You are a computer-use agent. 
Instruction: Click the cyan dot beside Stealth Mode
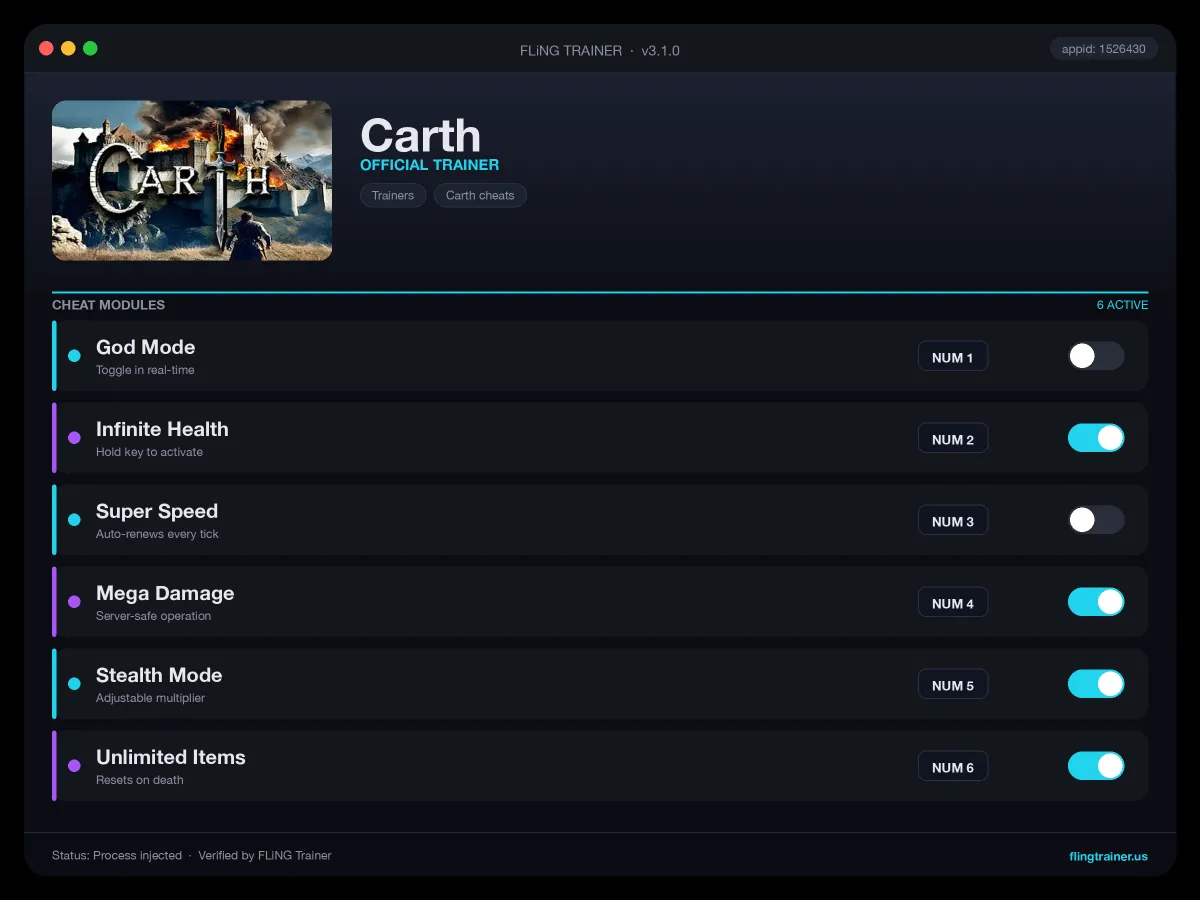click(74, 684)
